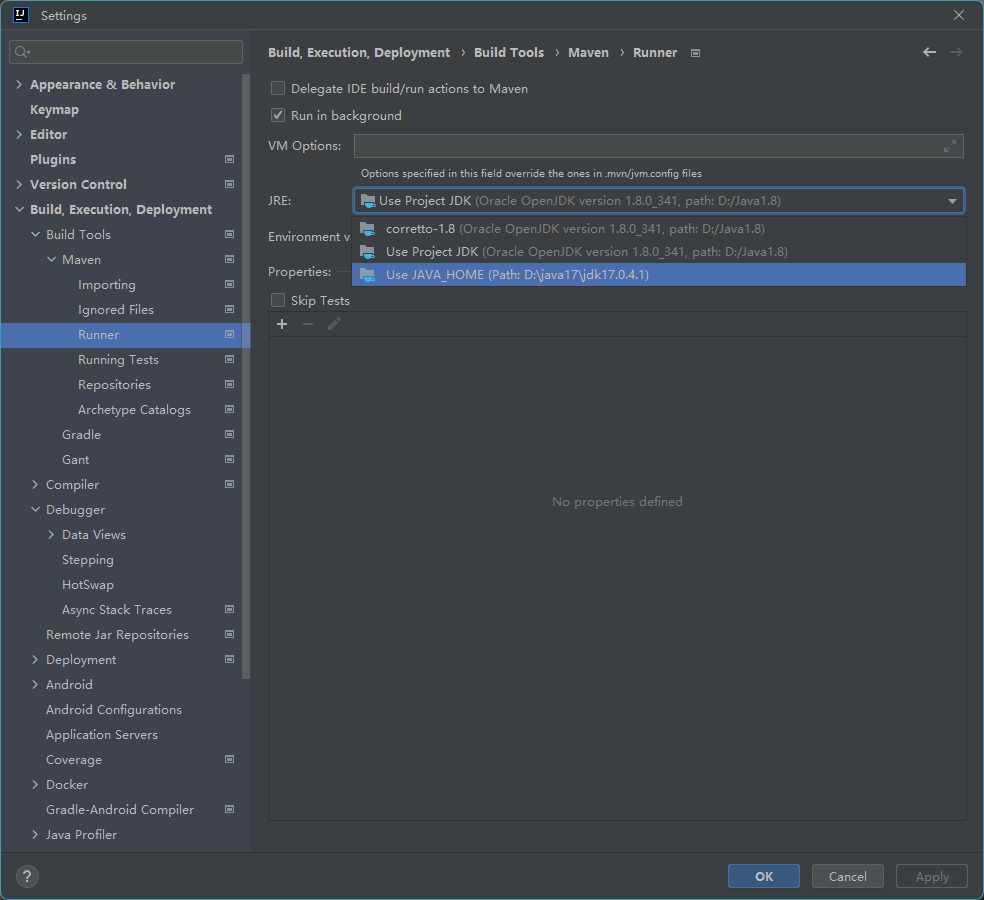
Task: Click the project-level icon beside Archetype Catalogs
Action: (x=230, y=409)
